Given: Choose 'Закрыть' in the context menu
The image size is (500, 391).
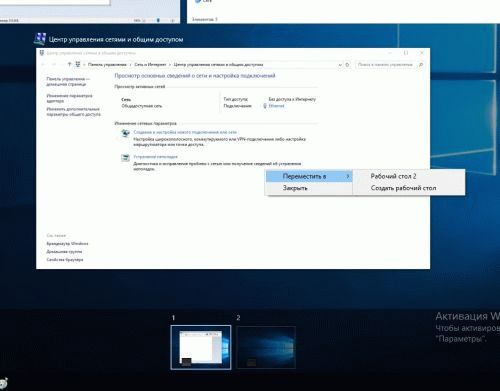Looking at the screenshot, I should [309, 188].
